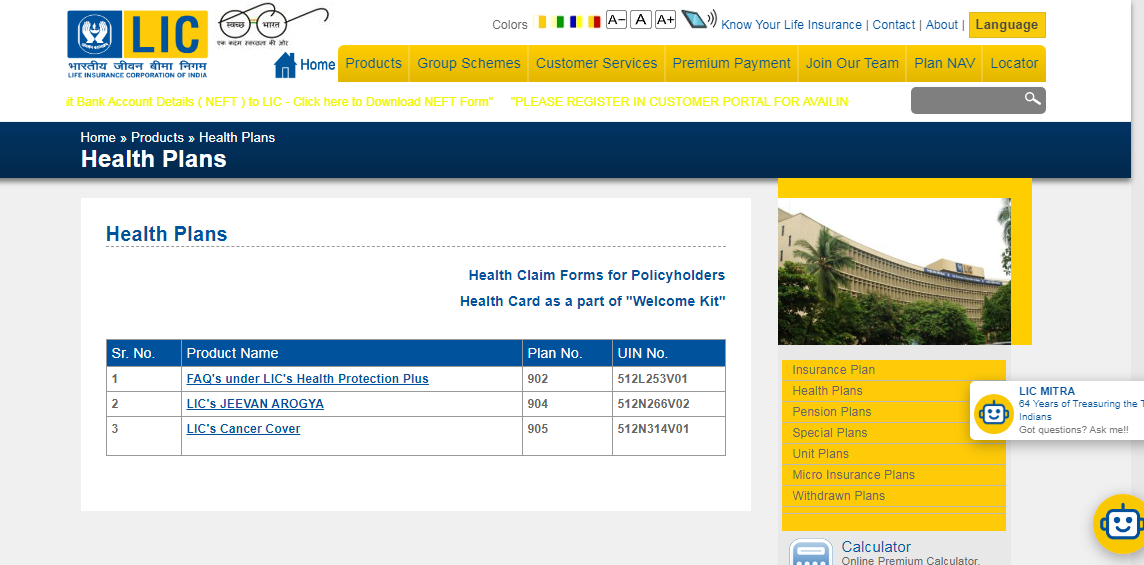Select the red color theme swatch
The image size is (1144, 565).
[593, 22]
